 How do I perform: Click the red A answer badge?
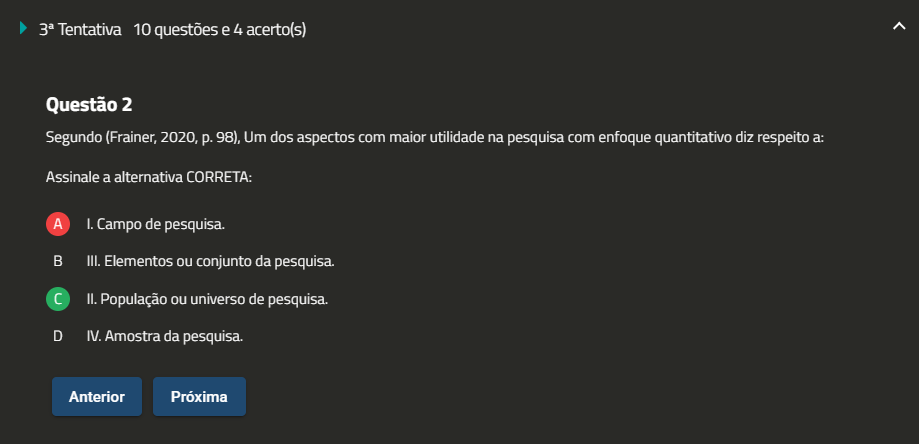(58, 224)
